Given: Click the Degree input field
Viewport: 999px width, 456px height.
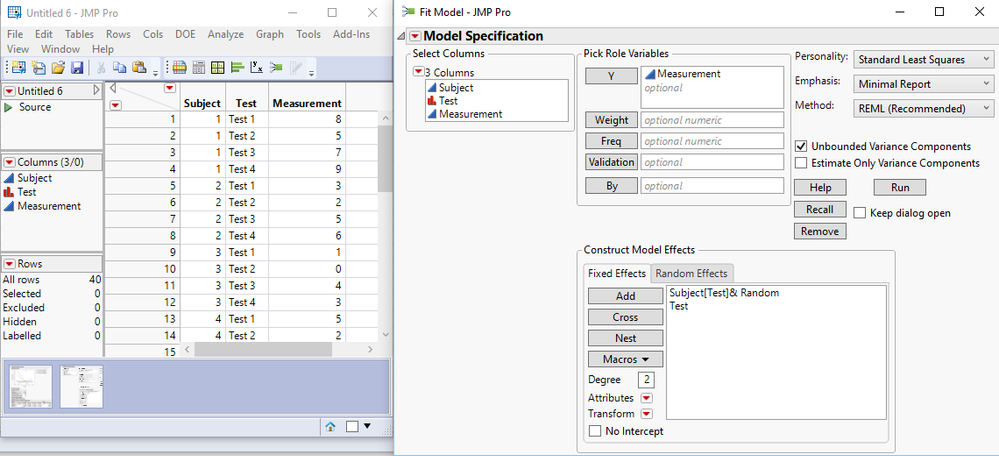Looking at the screenshot, I should [x=646, y=380].
